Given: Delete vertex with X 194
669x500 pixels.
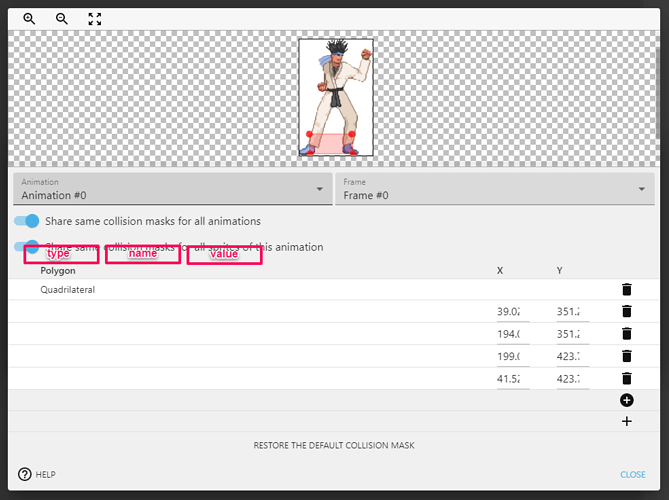Looking at the screenshot, I should (626, 333).
